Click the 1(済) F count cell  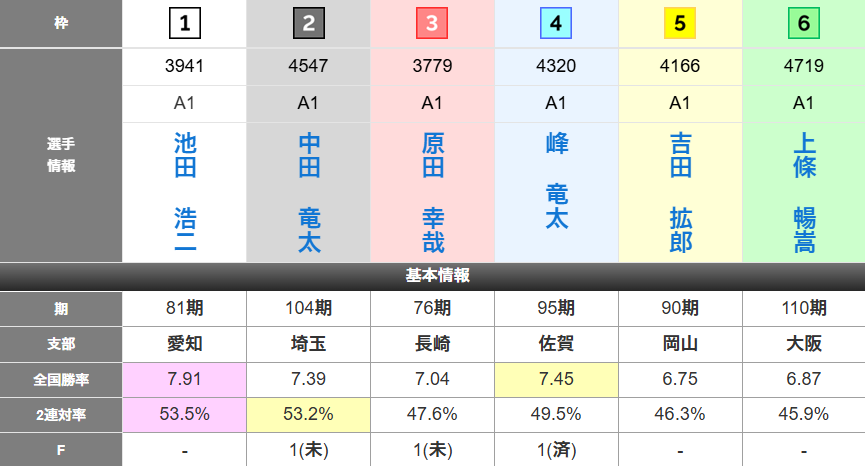point(556,450)
